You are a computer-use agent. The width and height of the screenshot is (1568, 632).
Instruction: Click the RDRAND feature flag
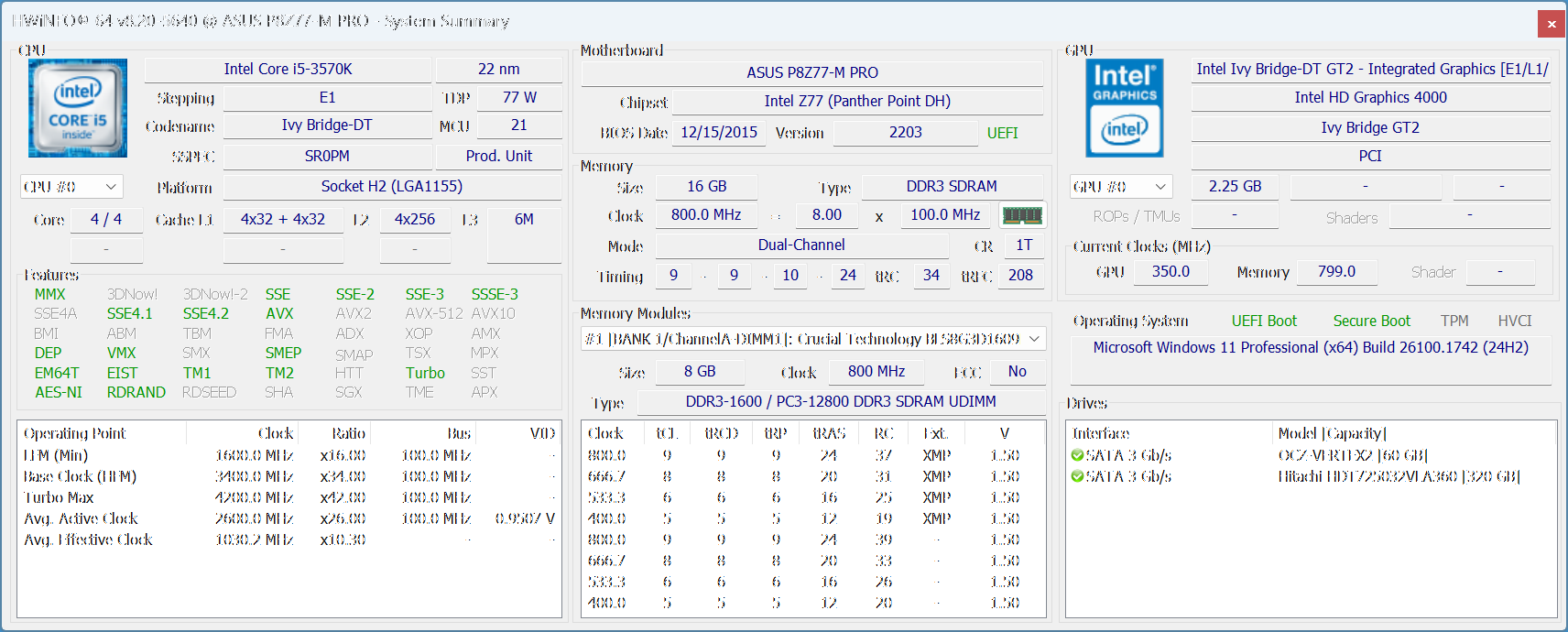pos(136,393)
